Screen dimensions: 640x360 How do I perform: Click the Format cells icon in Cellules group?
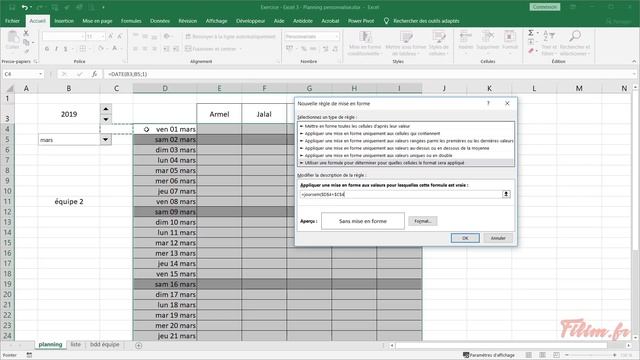(510, 40)
